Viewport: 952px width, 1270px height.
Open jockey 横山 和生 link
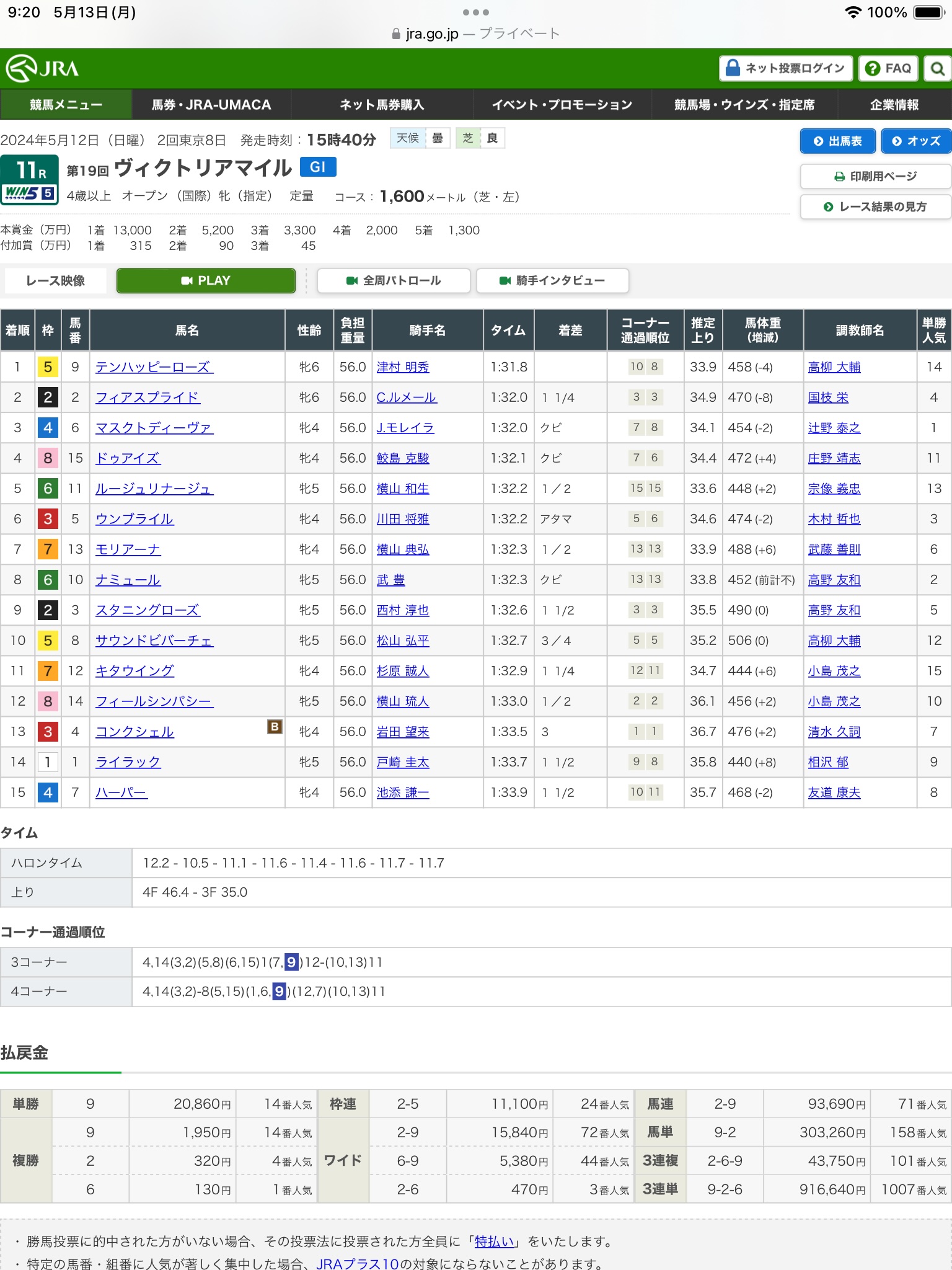pyautogui.click(x=403, y=489)
